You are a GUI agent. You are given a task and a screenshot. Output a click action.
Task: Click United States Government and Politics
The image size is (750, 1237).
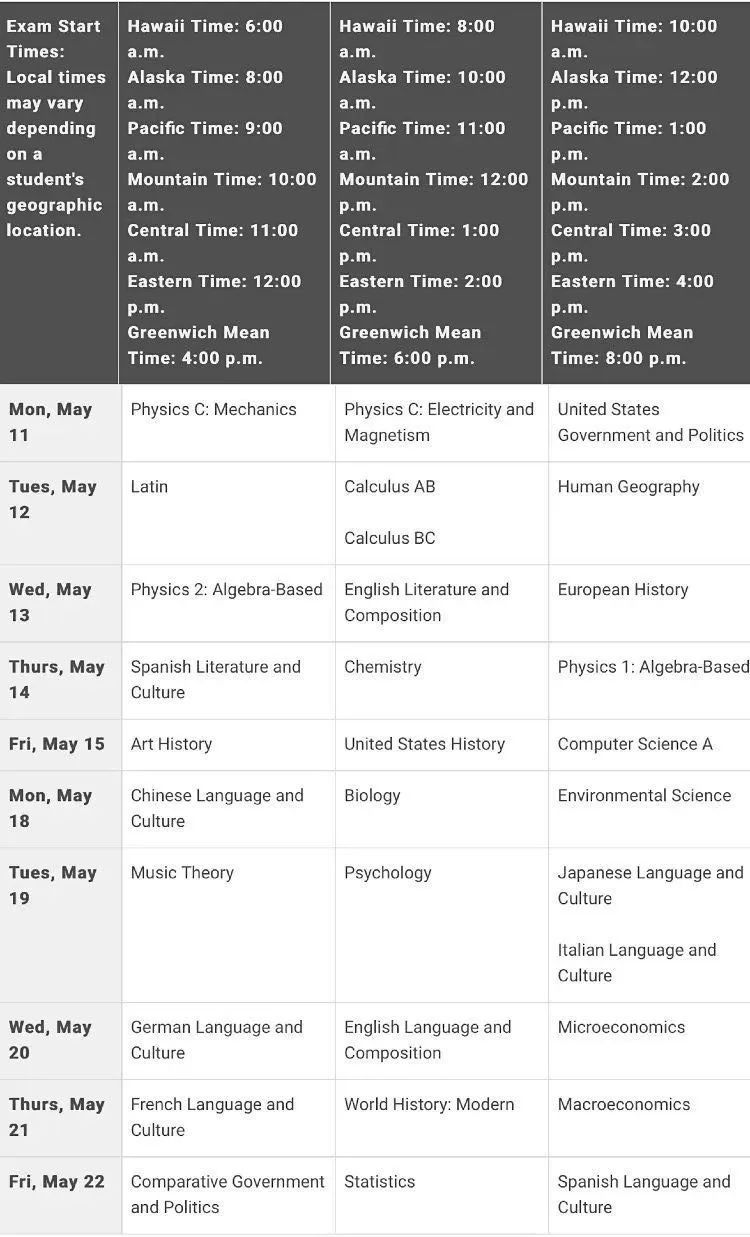pyautogui.click(x=650, y=422)
